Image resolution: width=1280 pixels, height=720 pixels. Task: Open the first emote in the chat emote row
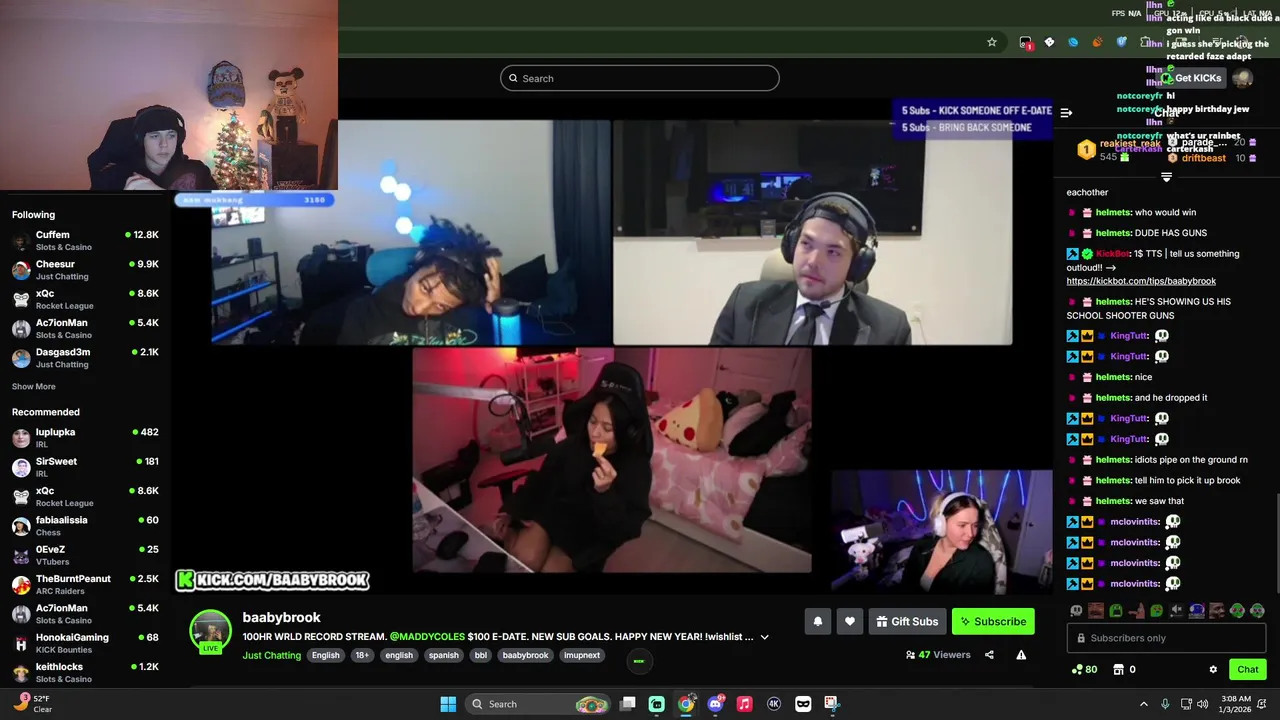1076,610
